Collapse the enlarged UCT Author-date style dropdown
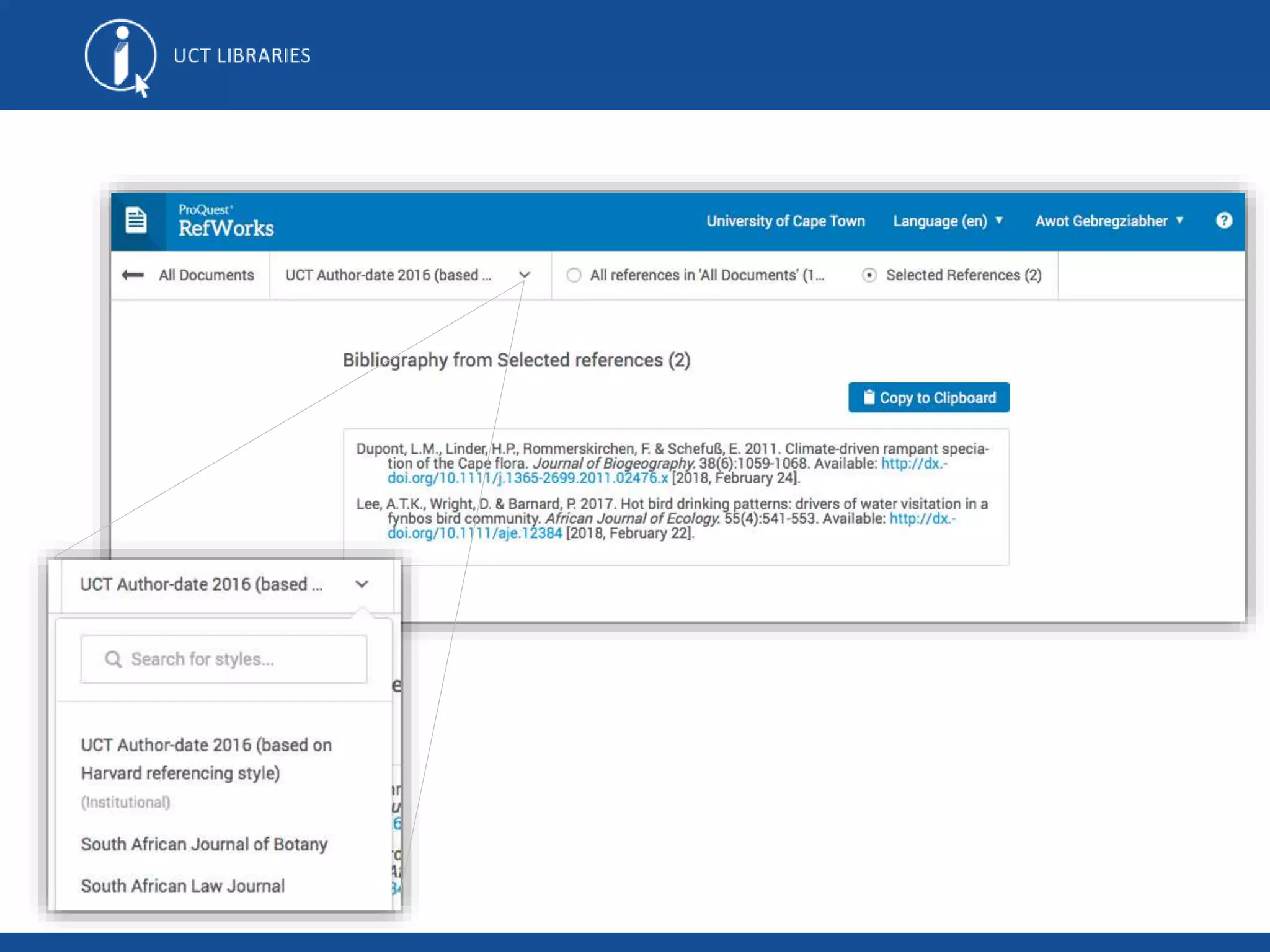Viewport: 1270px width, 952px height. pos(362,584)
